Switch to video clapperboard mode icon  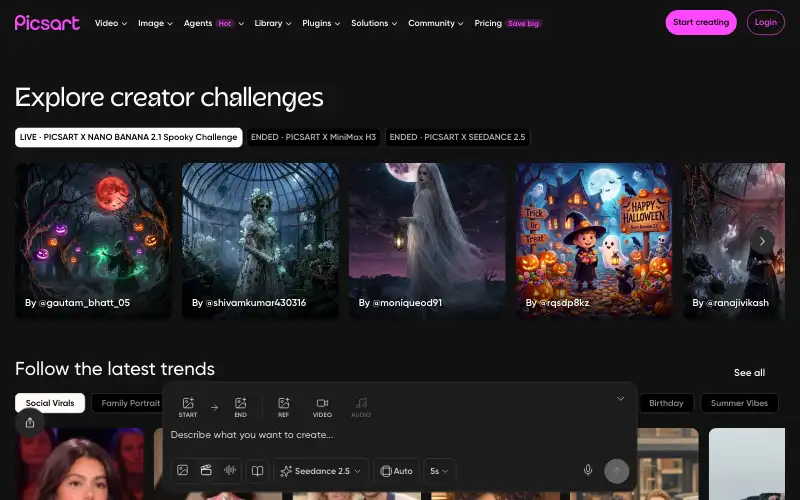tap(206, 470)
